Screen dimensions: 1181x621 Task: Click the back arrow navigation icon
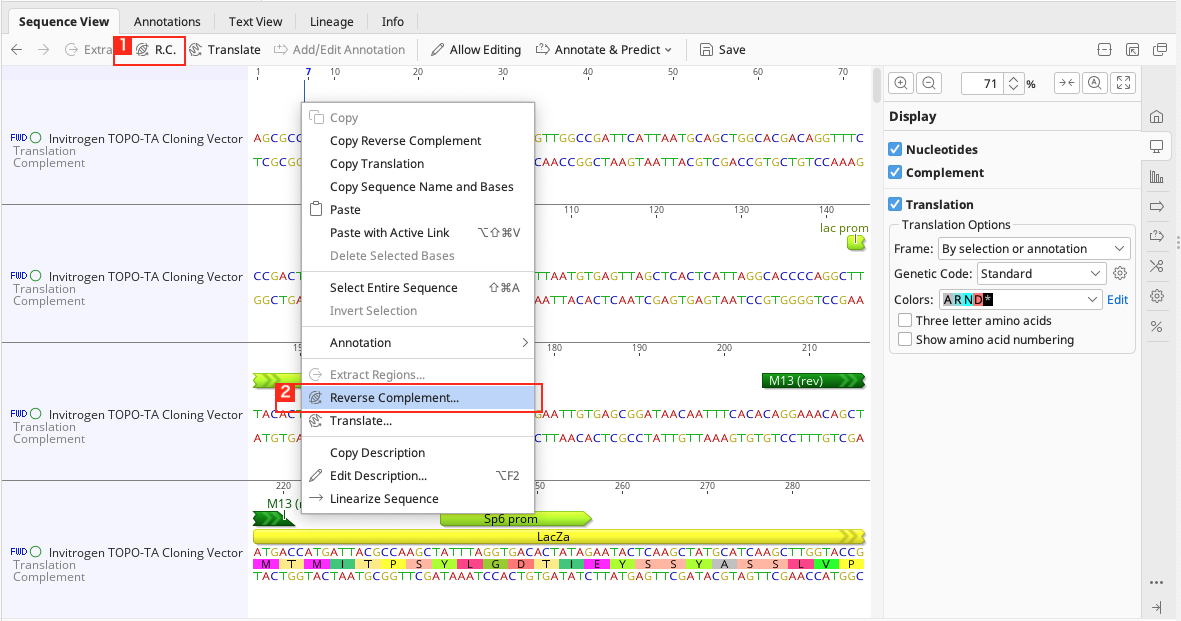coord(16,49)
